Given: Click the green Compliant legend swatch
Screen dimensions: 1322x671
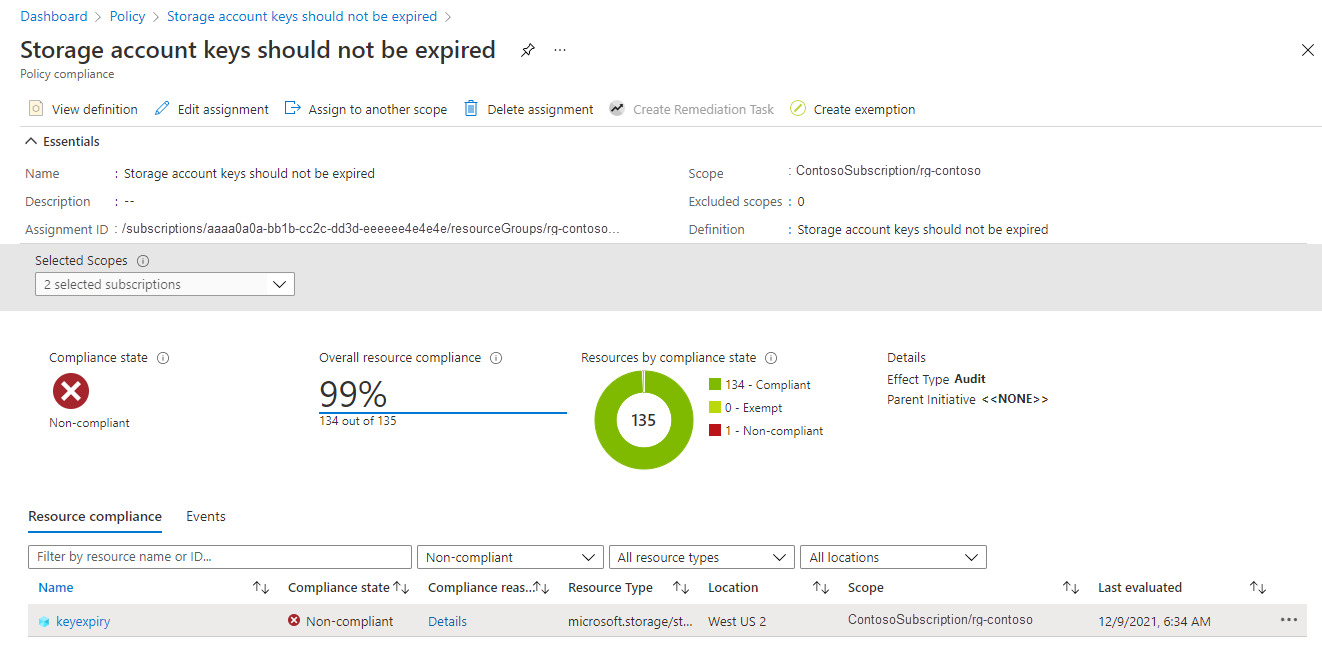Looking at the screenshot, I should [714, 384].
